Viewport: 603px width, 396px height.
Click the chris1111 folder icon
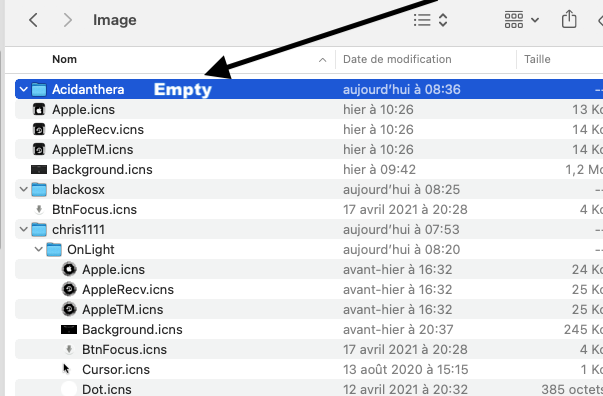tap(39, 229)
